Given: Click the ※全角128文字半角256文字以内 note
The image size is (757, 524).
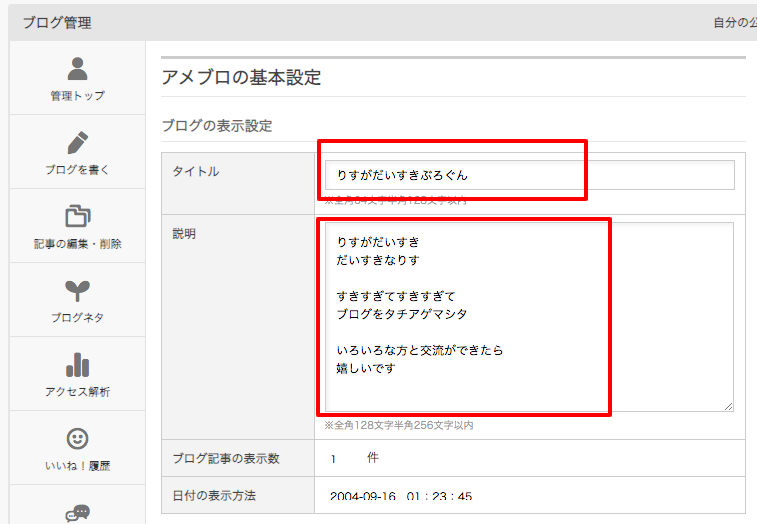Looking at the screenshot, I should coord(398,425).
